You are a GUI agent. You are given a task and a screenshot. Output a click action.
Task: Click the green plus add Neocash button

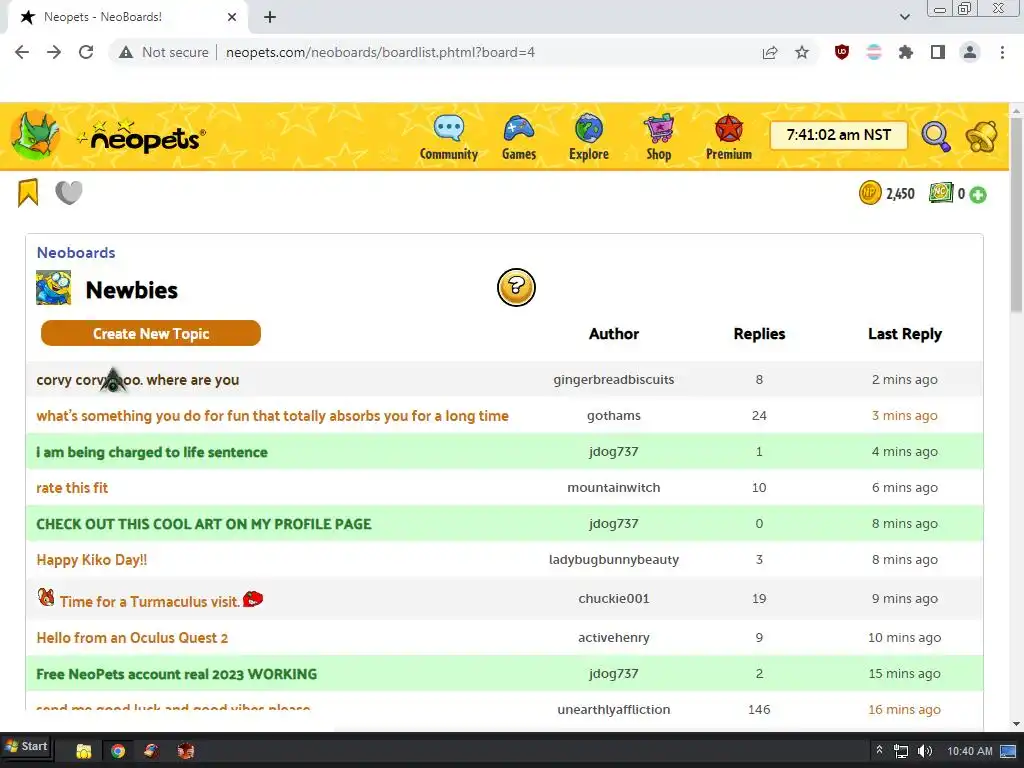pyautogui.click(x=978, y=195)
